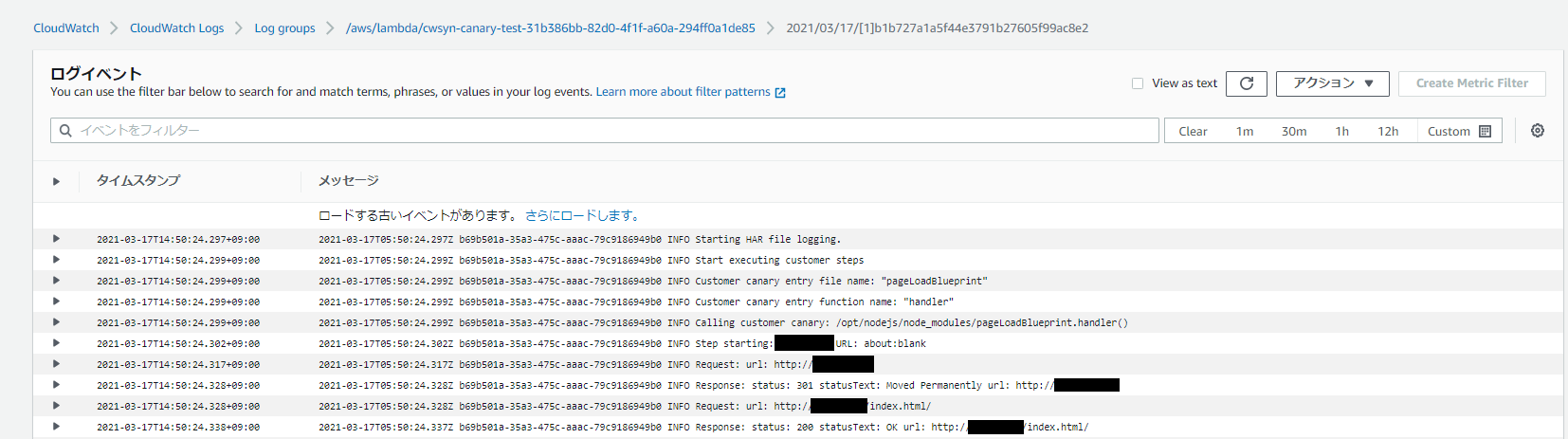Sort by the タイムスタンプ column header
The image size is (1568, 439).
pos(137,181)
